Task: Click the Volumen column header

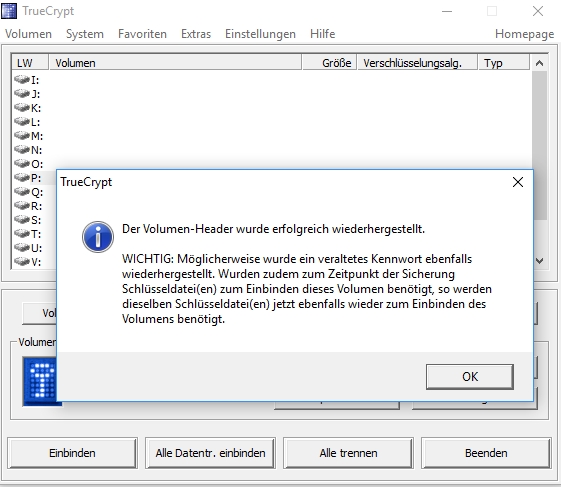Action: click(x=175, y=63)
